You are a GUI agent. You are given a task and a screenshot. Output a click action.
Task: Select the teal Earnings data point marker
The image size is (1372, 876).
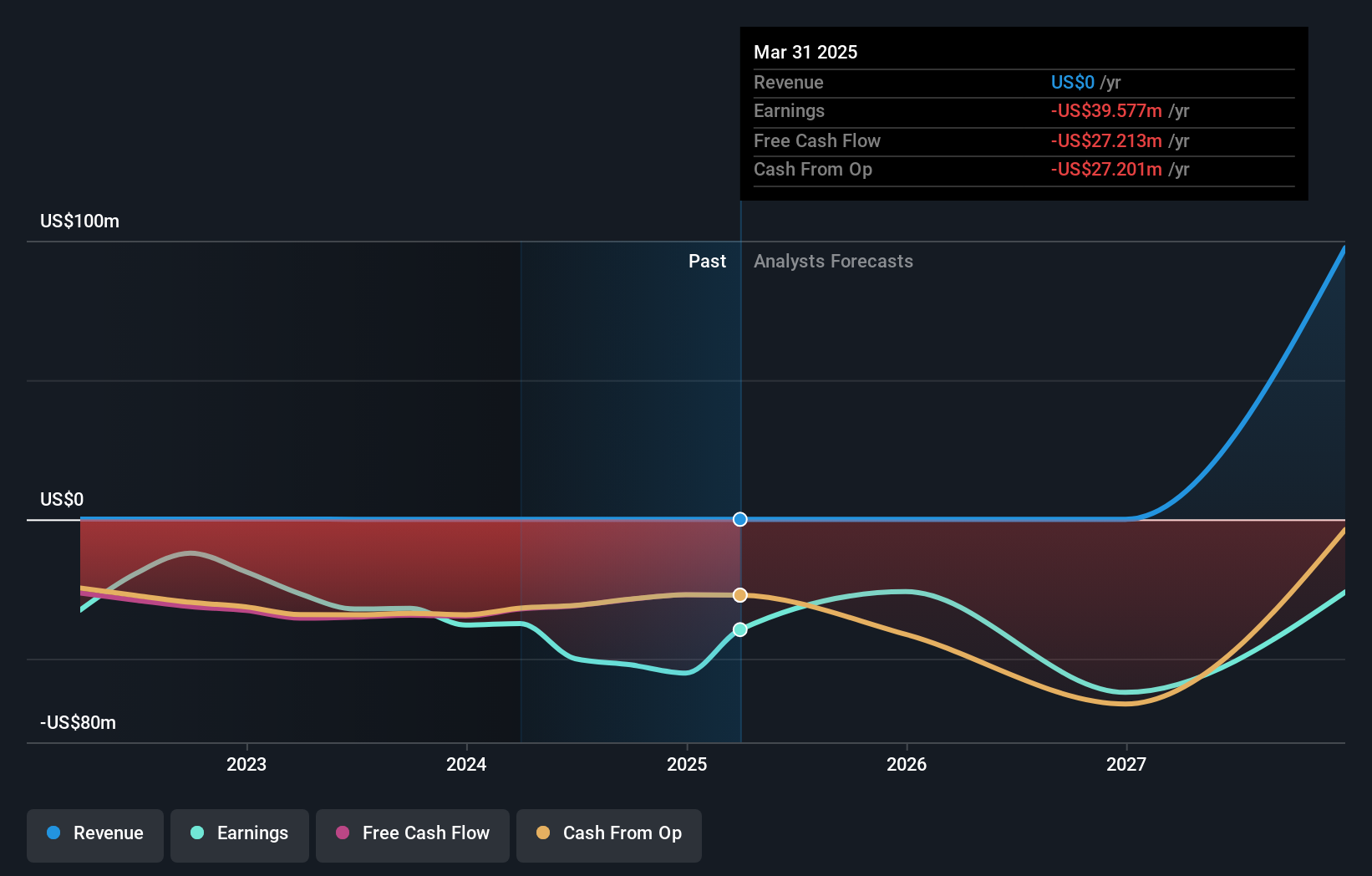click(740, 629)
